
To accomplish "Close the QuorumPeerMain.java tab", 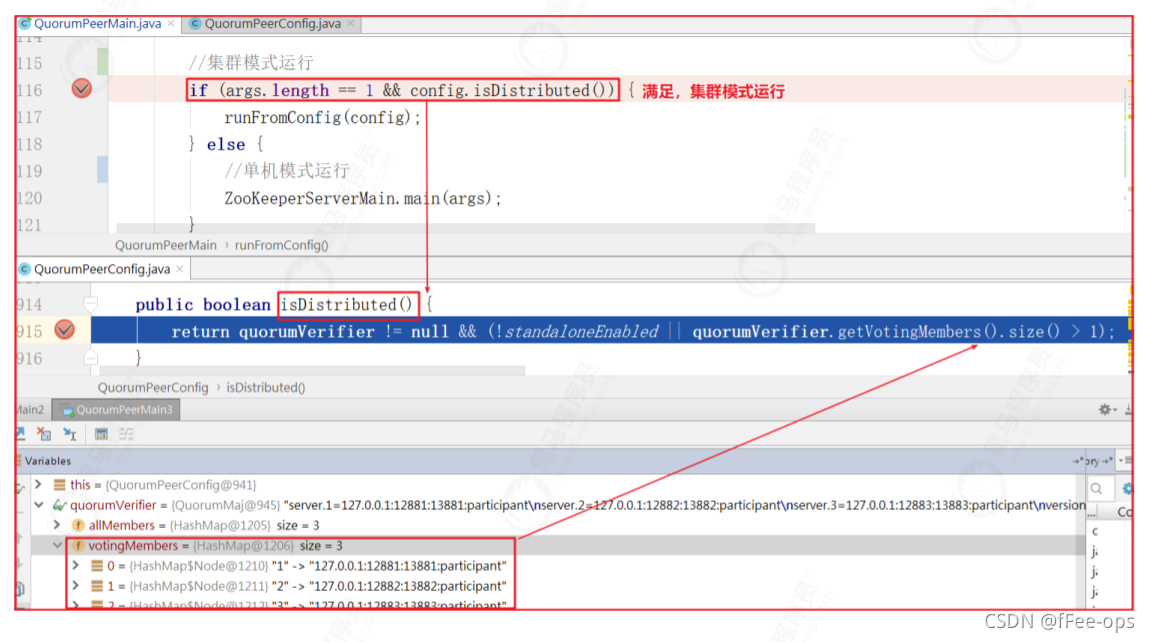I will 171,23.
